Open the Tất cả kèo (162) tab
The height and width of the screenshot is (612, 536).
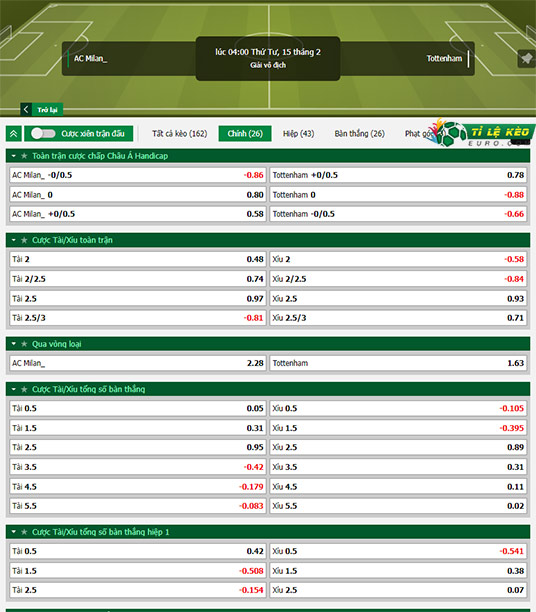(180, 133)
